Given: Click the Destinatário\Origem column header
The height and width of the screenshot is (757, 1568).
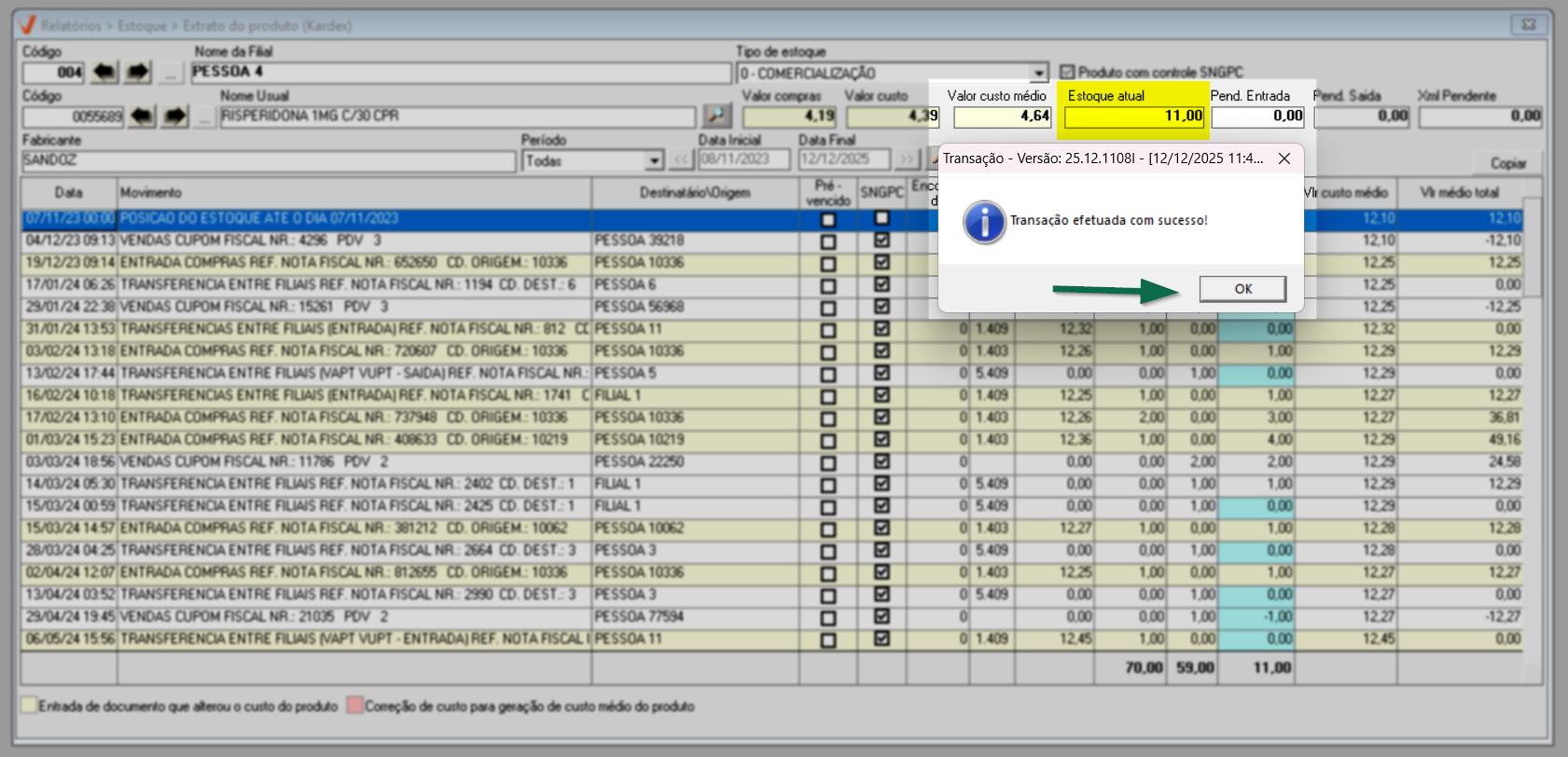Looking at the screenshot, I should coord(694,193).
